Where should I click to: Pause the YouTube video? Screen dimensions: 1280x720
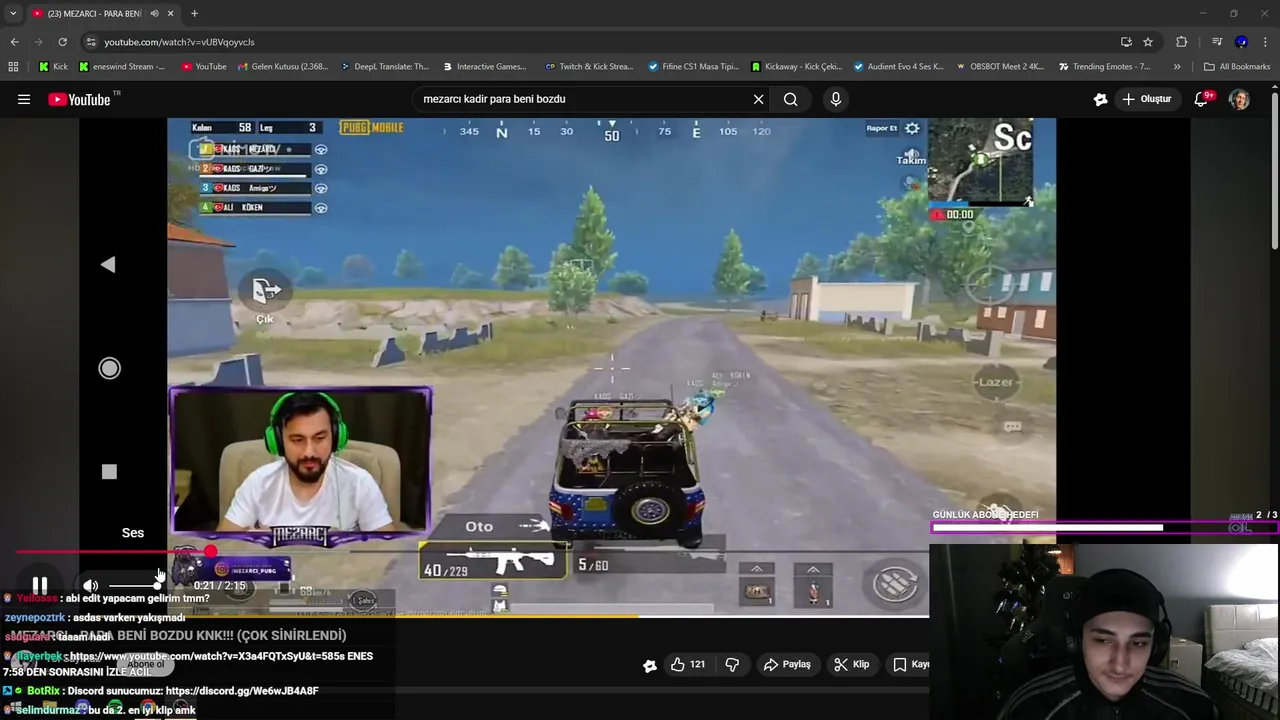tap(40, 585)
